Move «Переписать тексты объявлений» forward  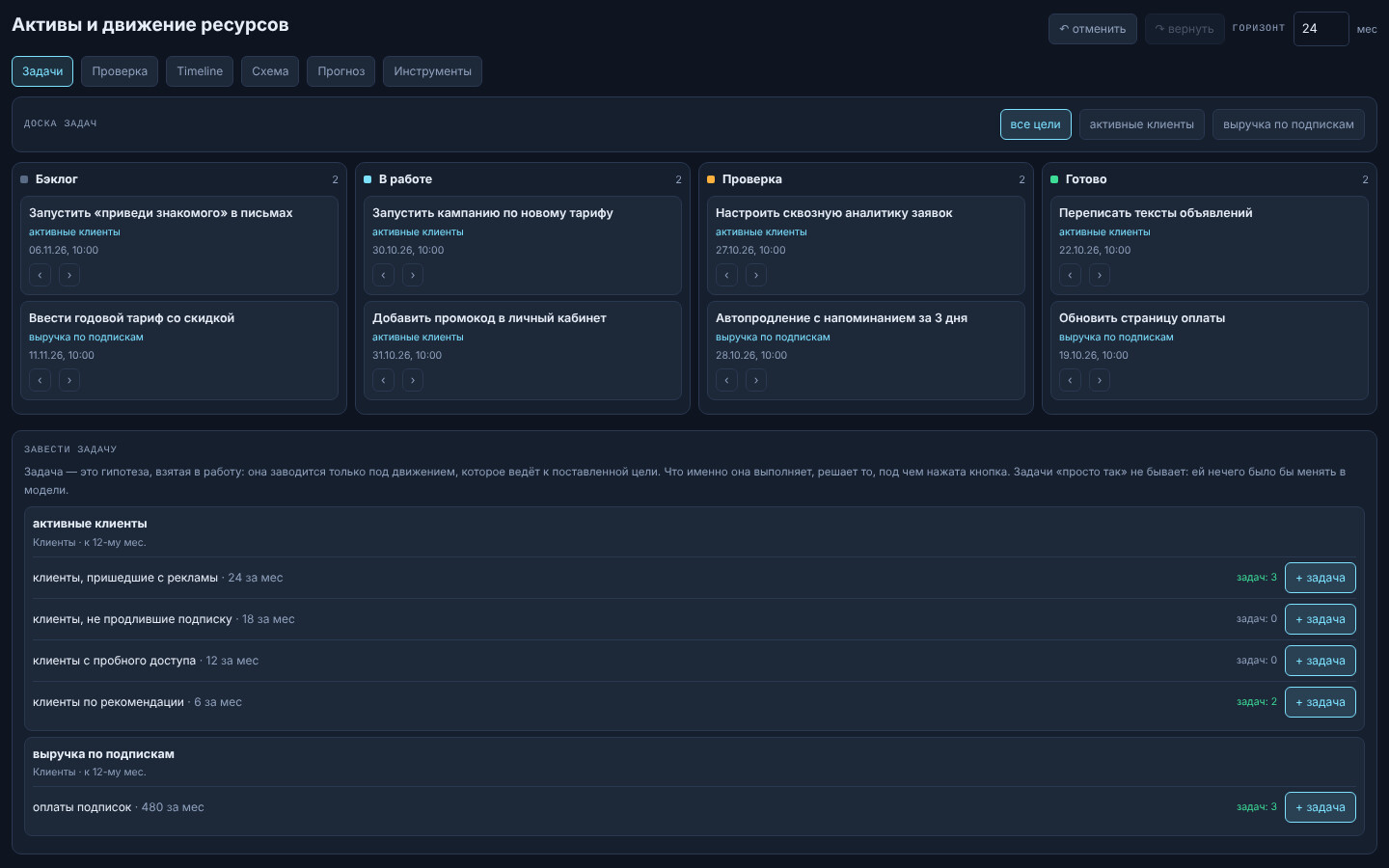pyautogui.click(x=1100, y=276)
